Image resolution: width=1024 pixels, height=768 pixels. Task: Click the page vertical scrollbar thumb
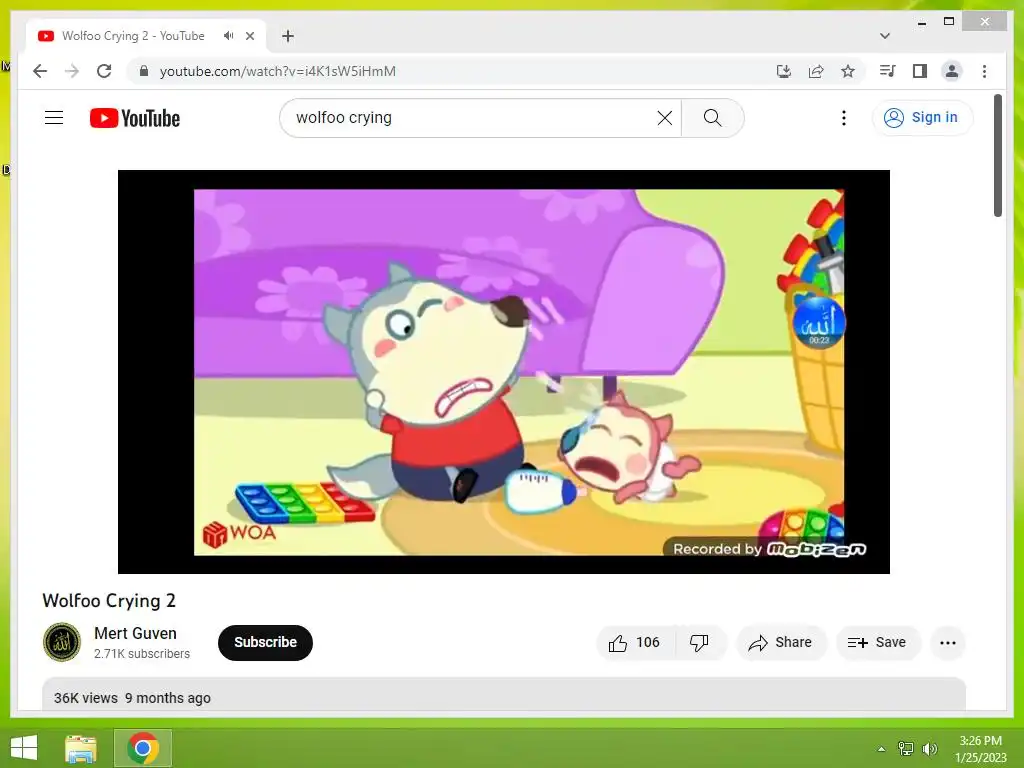997,155
